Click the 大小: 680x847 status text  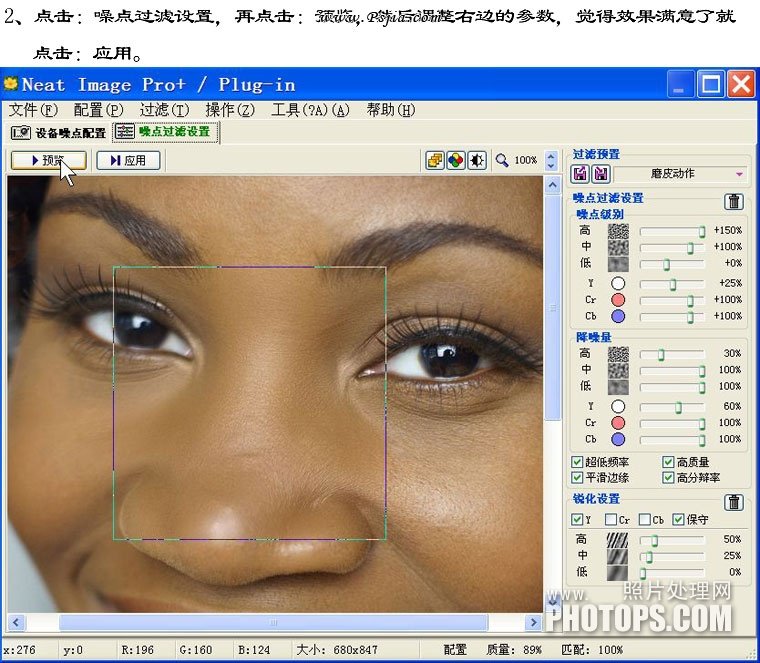click(337, 649)
